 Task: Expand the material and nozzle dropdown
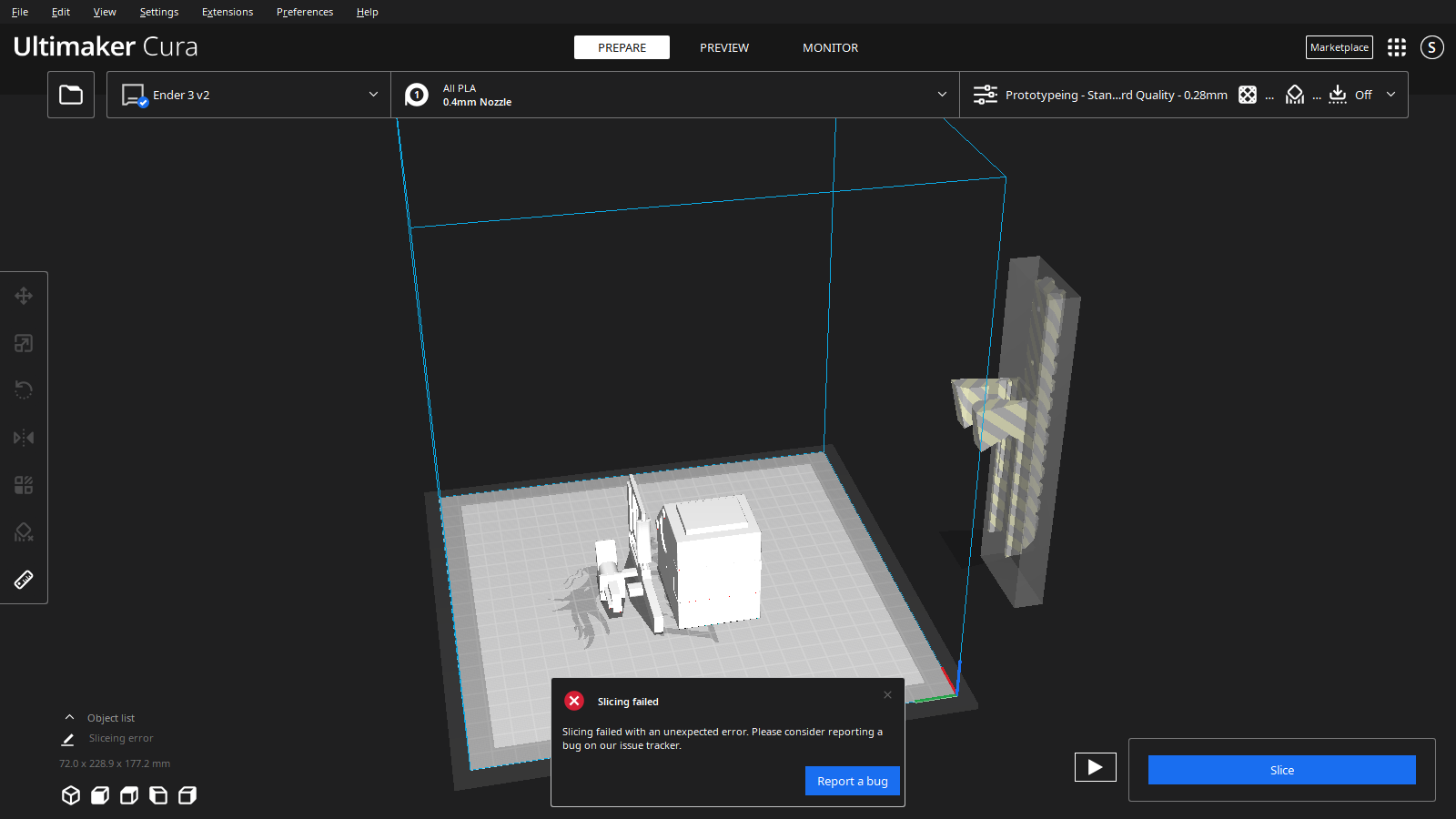click(942, 95)
